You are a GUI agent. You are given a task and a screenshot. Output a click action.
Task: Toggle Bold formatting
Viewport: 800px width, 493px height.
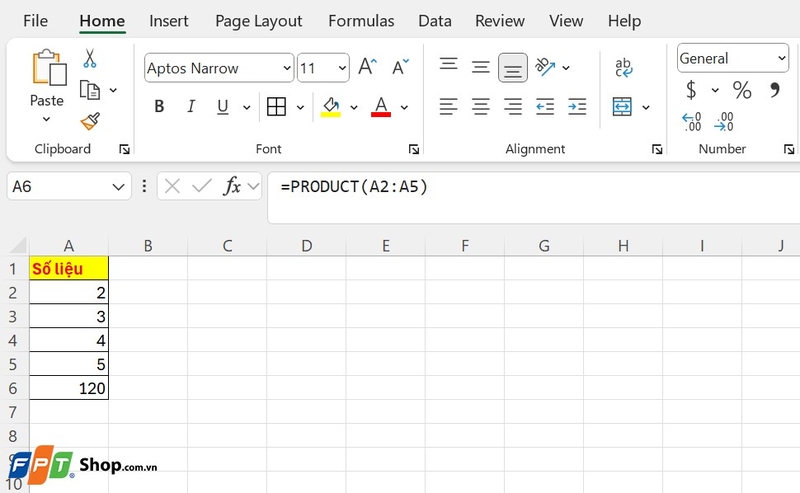tap(159, 106)
